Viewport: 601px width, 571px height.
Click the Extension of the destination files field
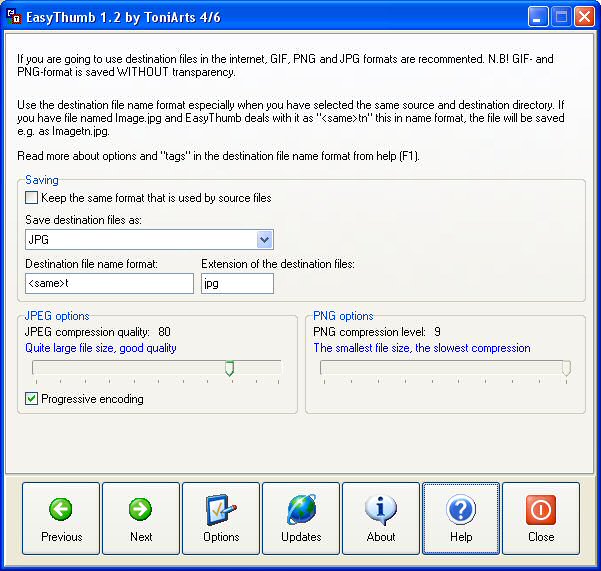237,284
